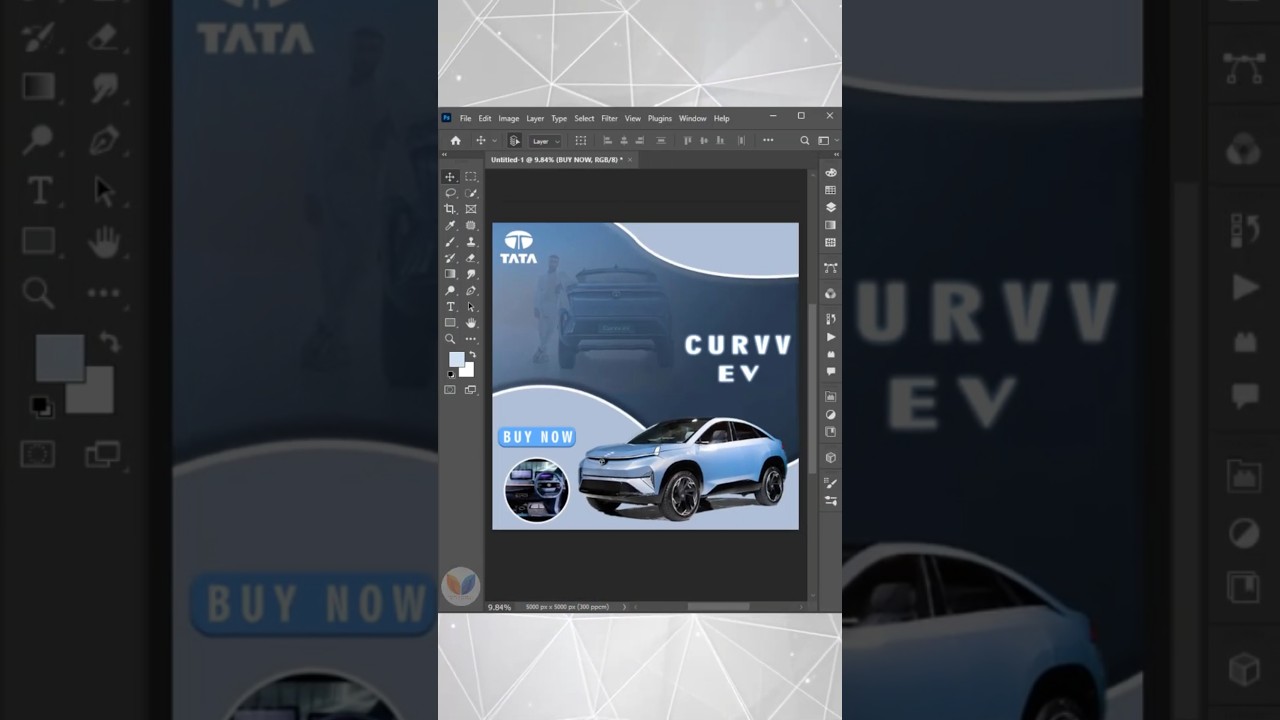Open the Auto-Select Layer dropdown
The width and height of the screenshot is (1280, 720).
coord(545,141)
